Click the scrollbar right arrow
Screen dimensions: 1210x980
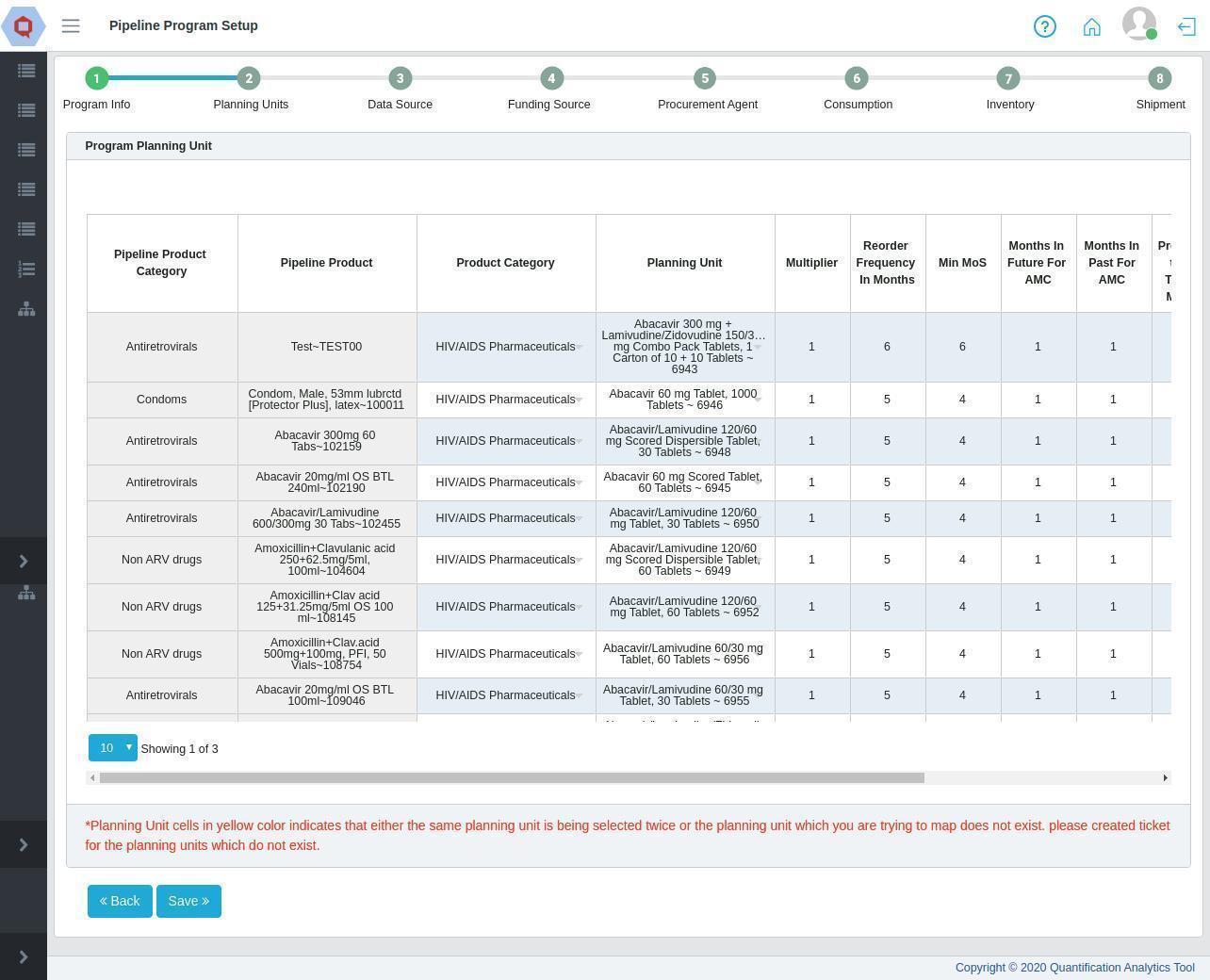tap(1166, 777)
